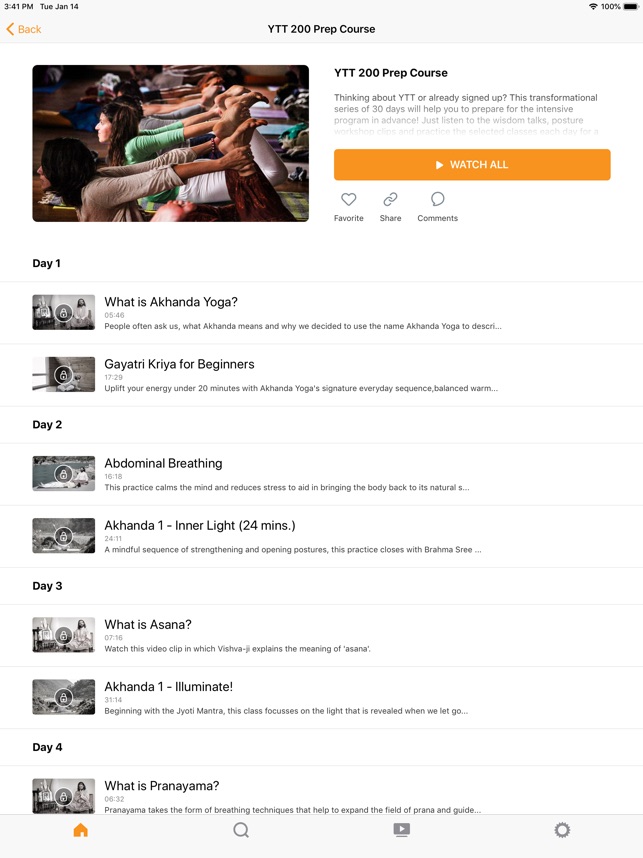Tap the 'What is Asana?' thumbnail

pos(63,635)
